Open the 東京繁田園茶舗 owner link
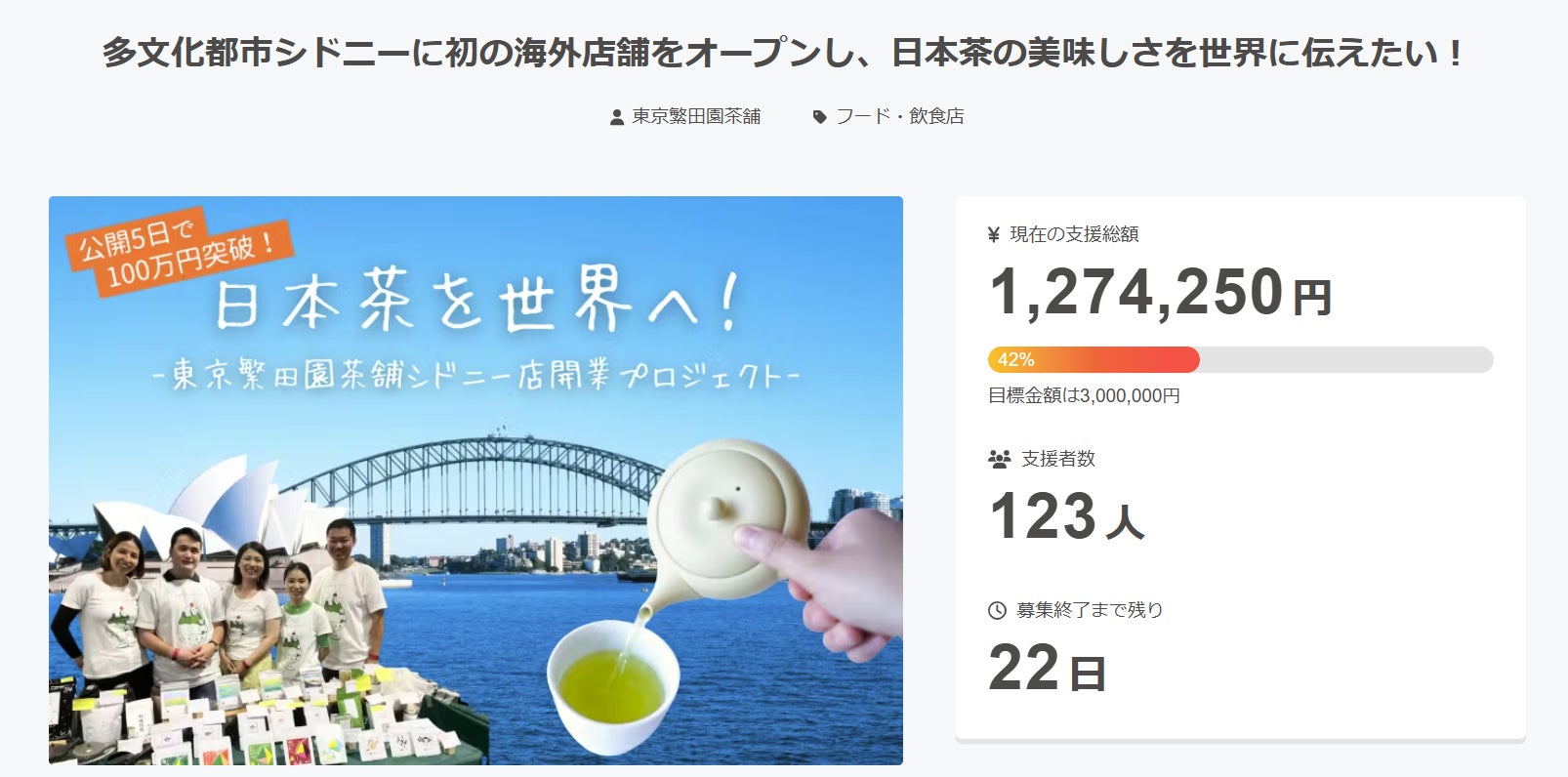1568x777 pixels. 696,116
